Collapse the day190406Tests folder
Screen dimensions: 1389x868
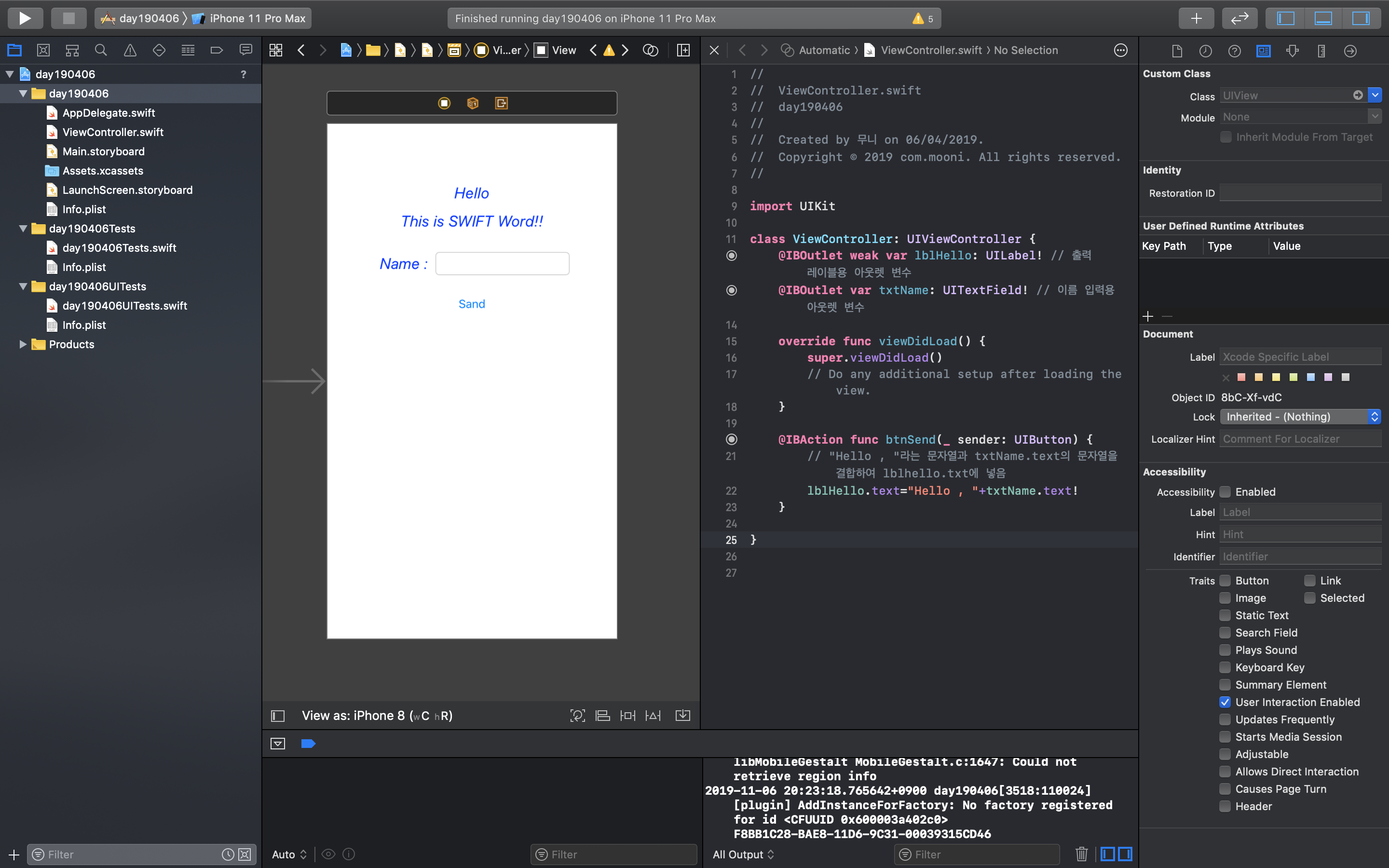coord(22,229)
